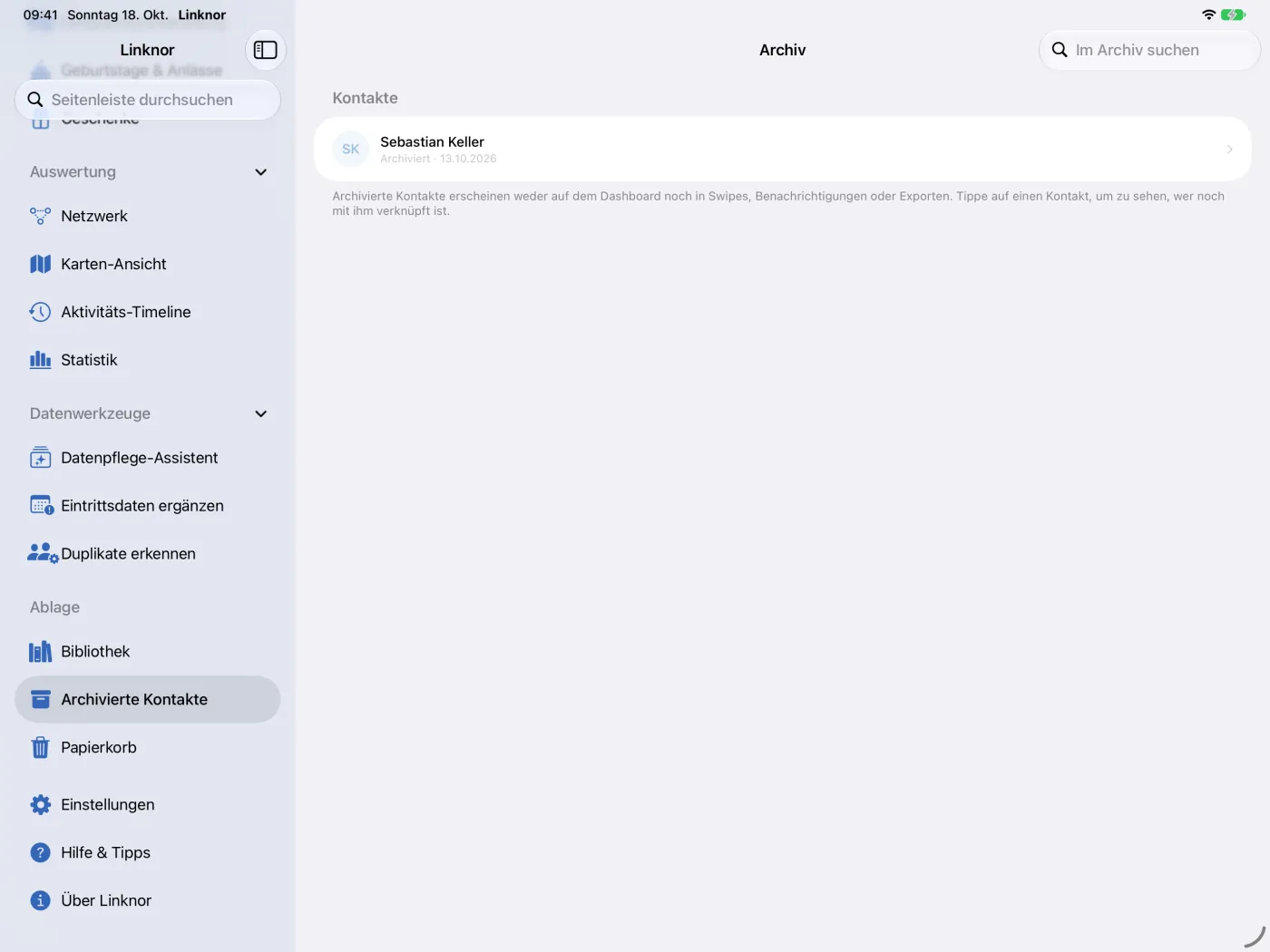Click the Datenpflege-Assistent icon
Image resolution: width=1270 pixels, height=952 pixels.
[x=41, y=458]
